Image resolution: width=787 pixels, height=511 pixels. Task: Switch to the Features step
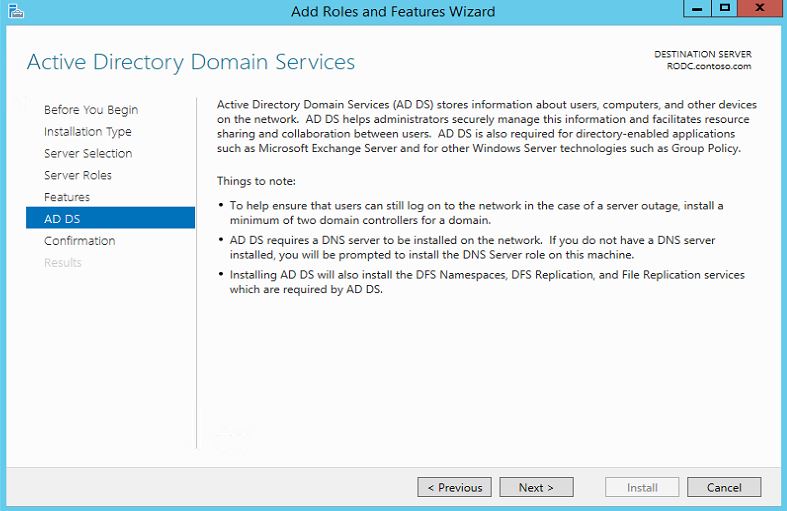point(67,197)
